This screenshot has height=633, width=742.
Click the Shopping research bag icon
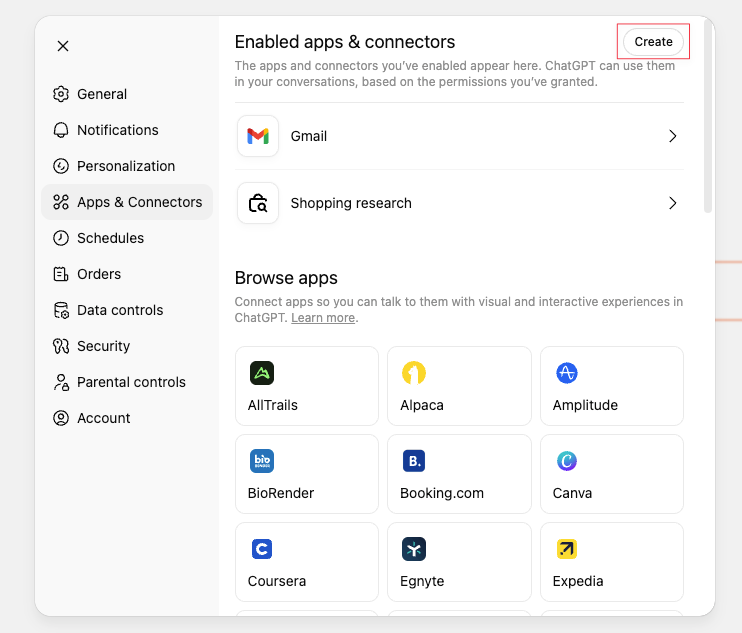(x=258, y=203)
